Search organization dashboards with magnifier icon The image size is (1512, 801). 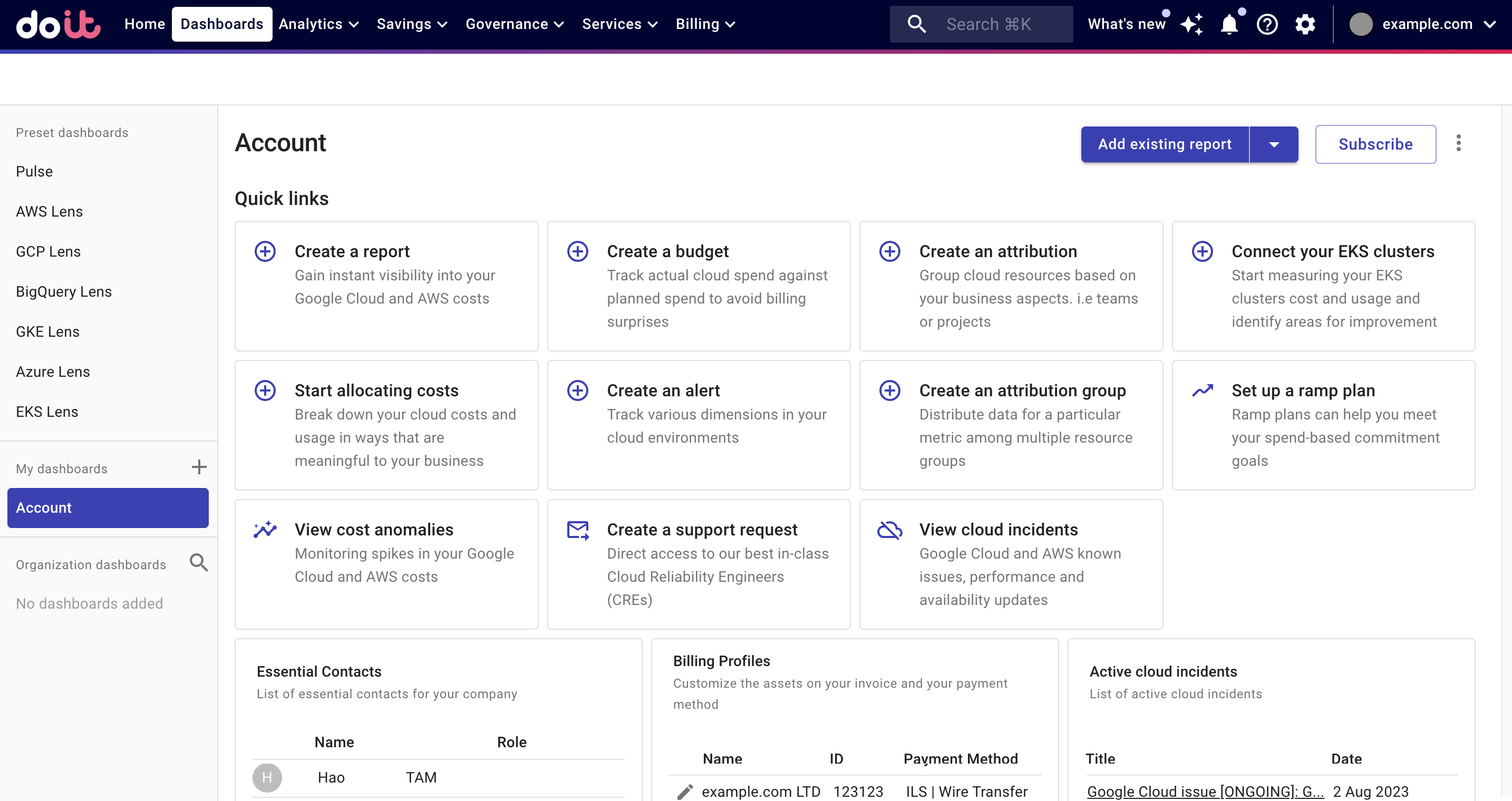pos(199,563)
